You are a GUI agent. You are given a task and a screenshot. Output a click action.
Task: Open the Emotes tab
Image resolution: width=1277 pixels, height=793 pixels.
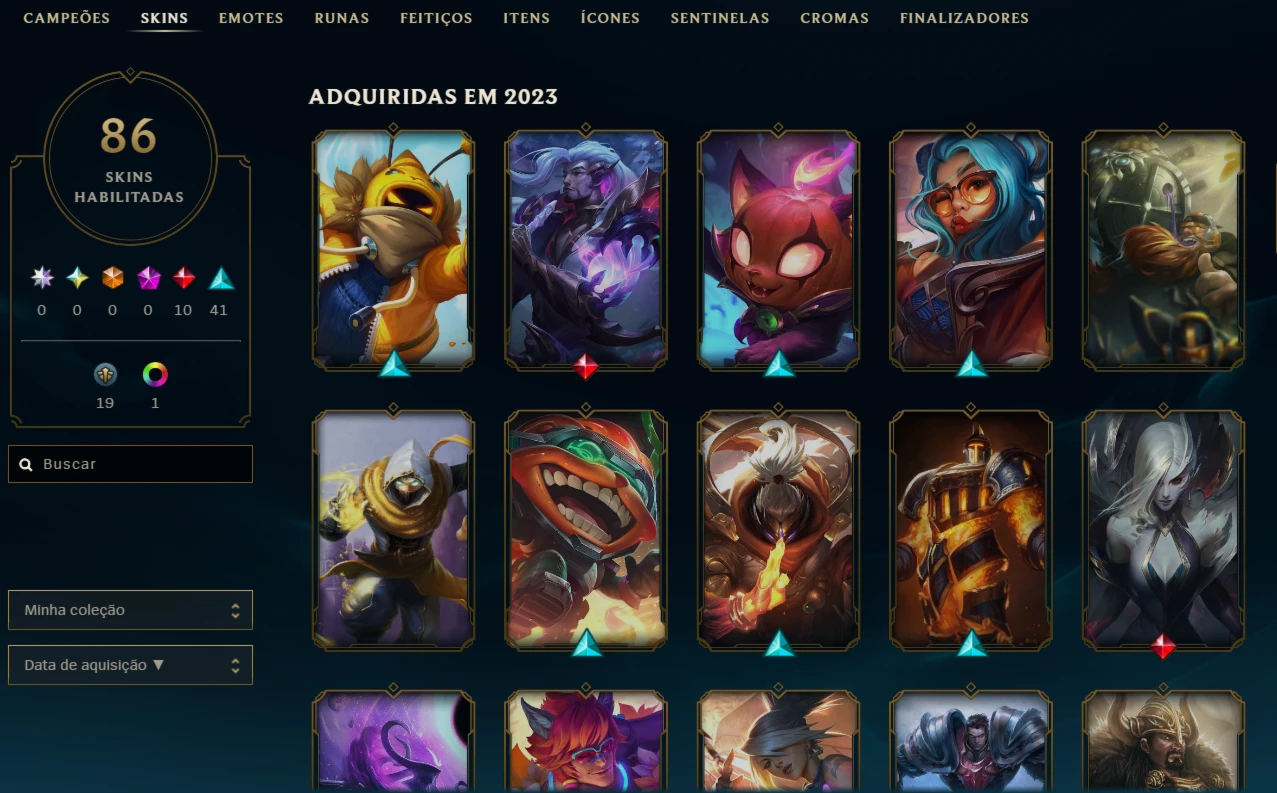point(251,18)
